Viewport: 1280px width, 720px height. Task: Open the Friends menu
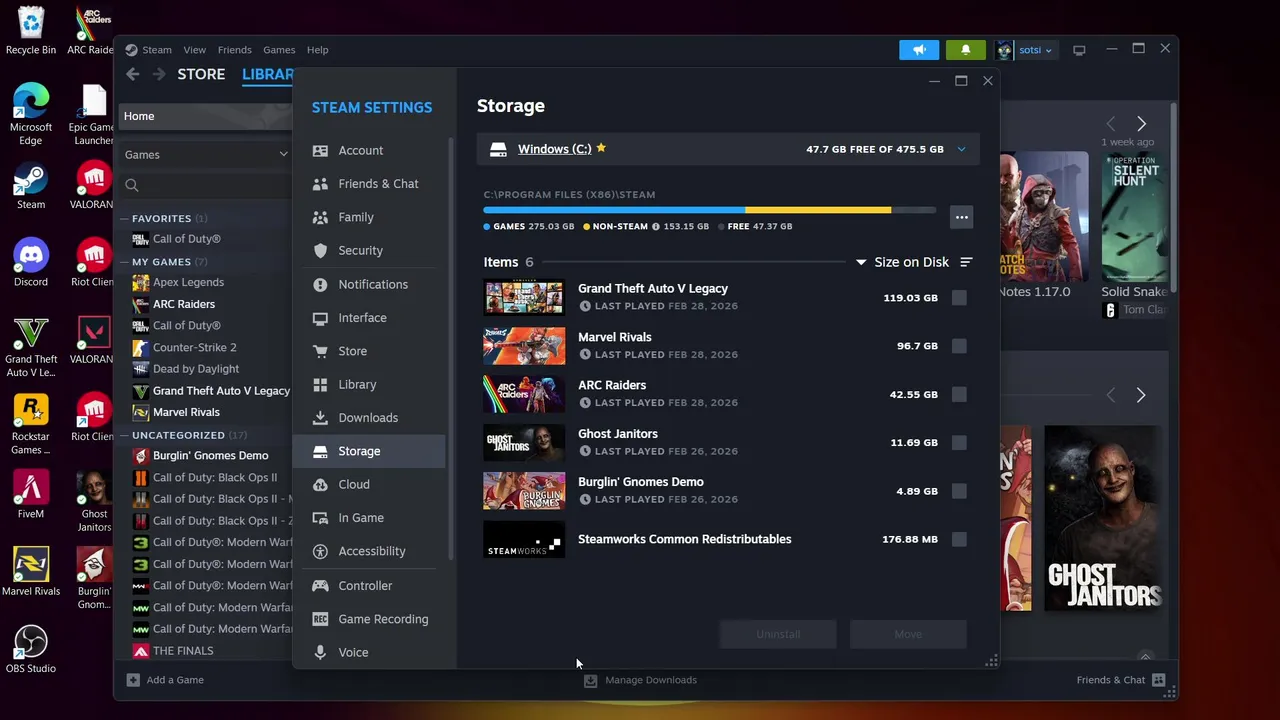(x=234, y=50)
